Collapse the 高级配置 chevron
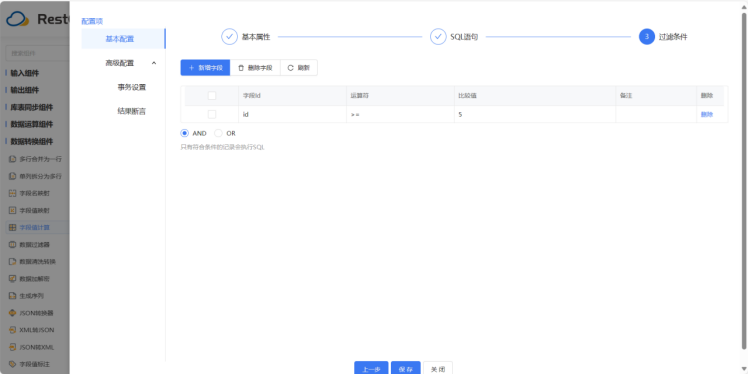Viewport: 748px width, 374px height. coord(154,63)
